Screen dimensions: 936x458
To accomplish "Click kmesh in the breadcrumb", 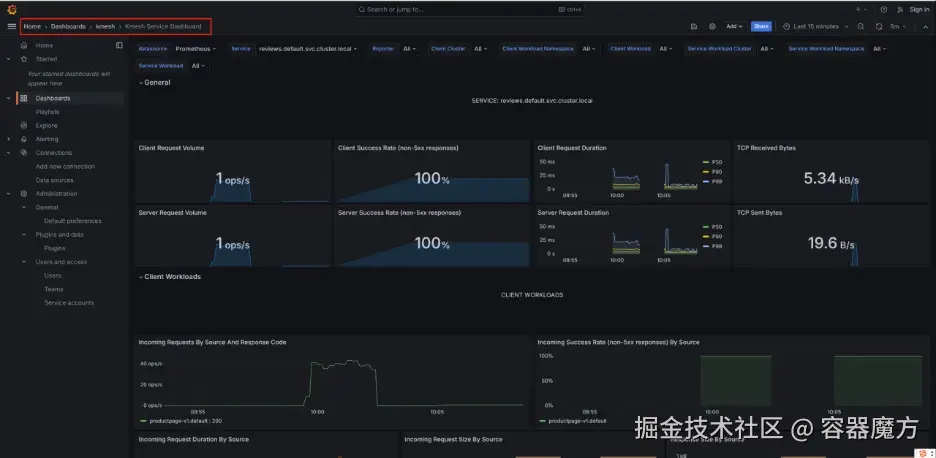I will [x=105, y=26].
